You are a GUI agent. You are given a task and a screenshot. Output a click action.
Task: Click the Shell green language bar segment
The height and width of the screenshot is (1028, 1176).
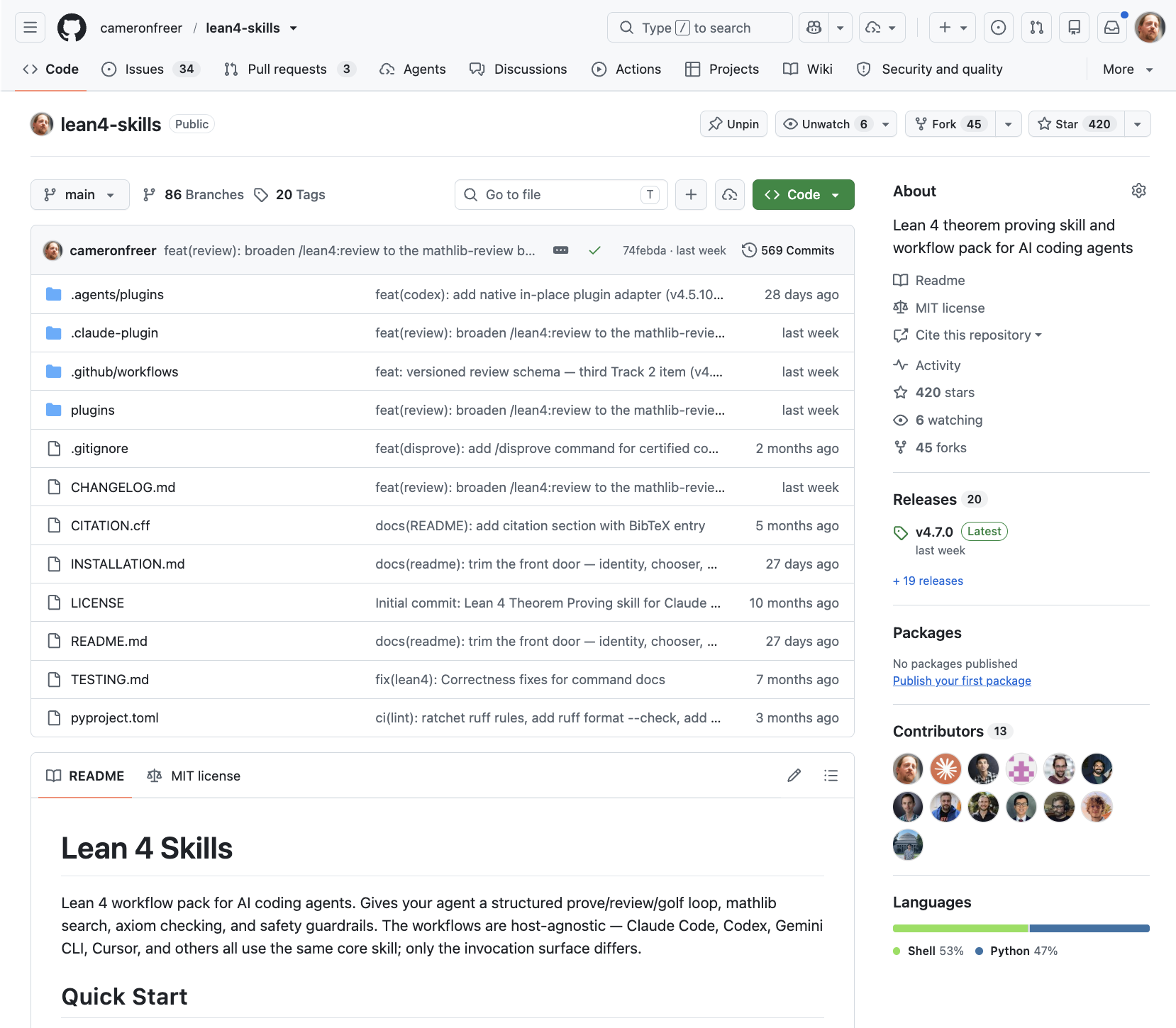coord(960,928)
